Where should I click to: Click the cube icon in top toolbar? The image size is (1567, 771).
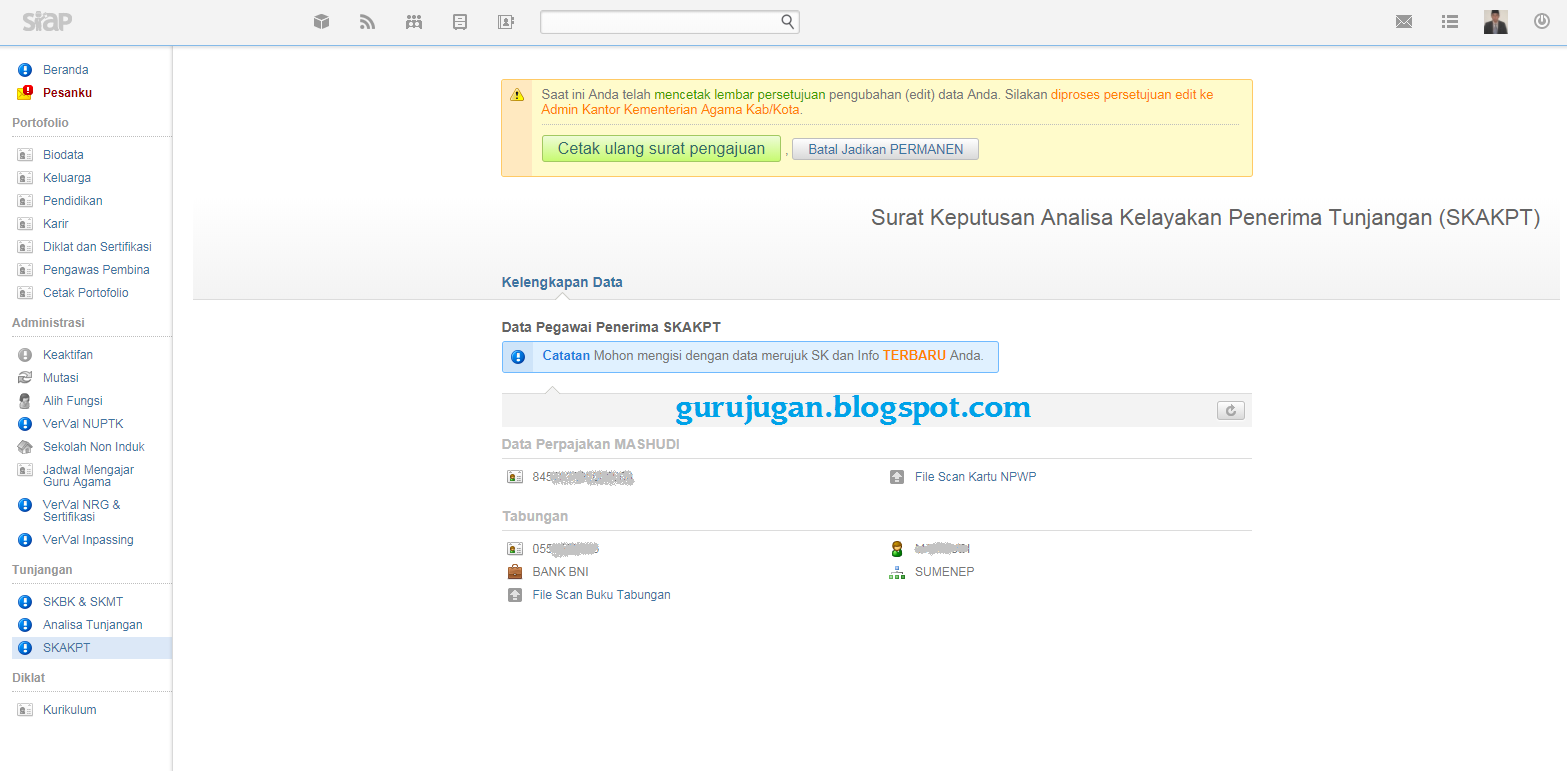pyautogui.click(x=321, y=21)
